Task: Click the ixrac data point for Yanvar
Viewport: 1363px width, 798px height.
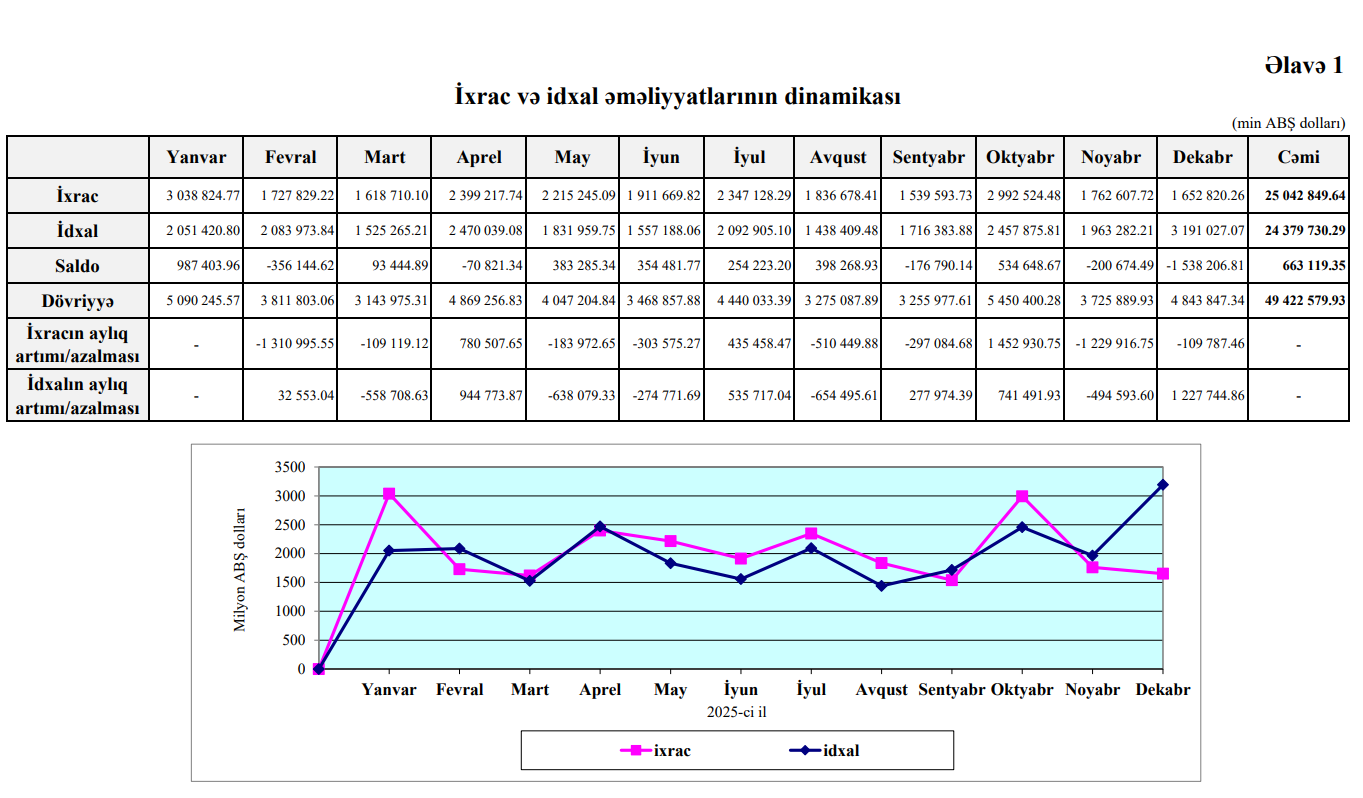Action: click(x=389, y=493)
